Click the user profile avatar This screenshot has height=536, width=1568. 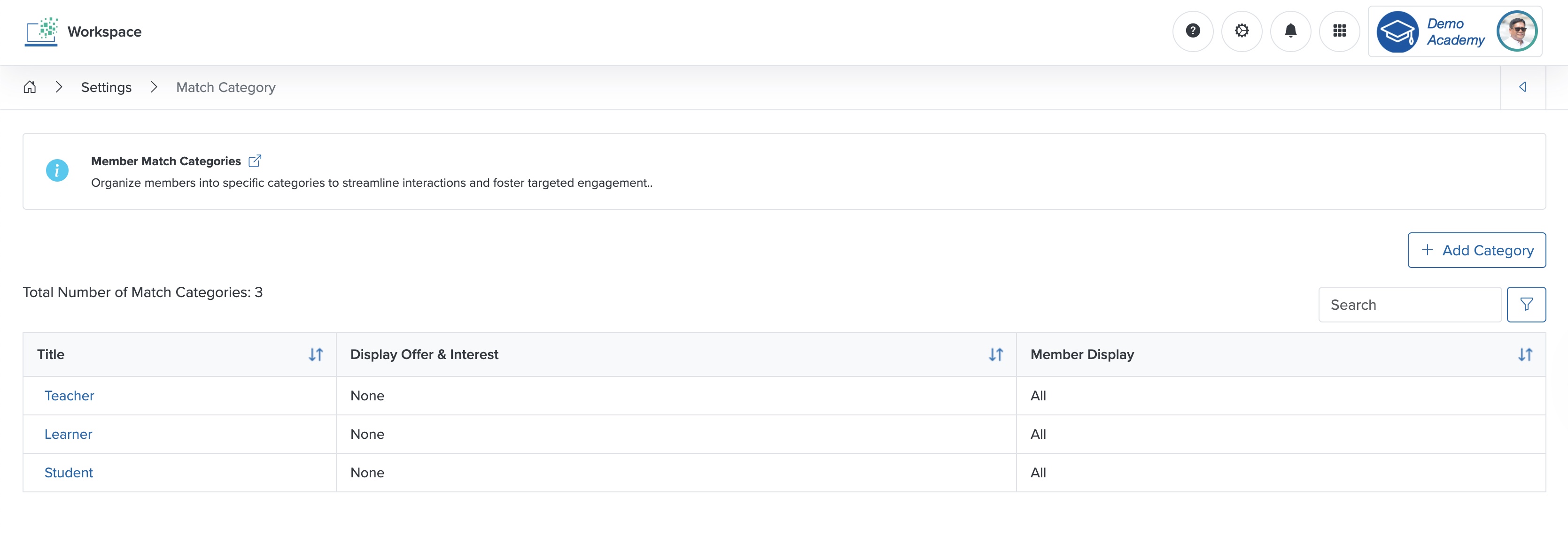coord(1517,31)
